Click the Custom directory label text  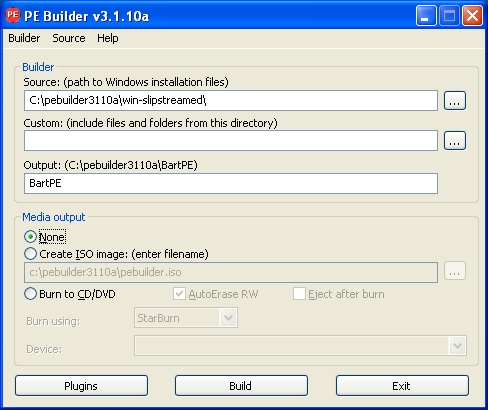[x=150, y=123]
